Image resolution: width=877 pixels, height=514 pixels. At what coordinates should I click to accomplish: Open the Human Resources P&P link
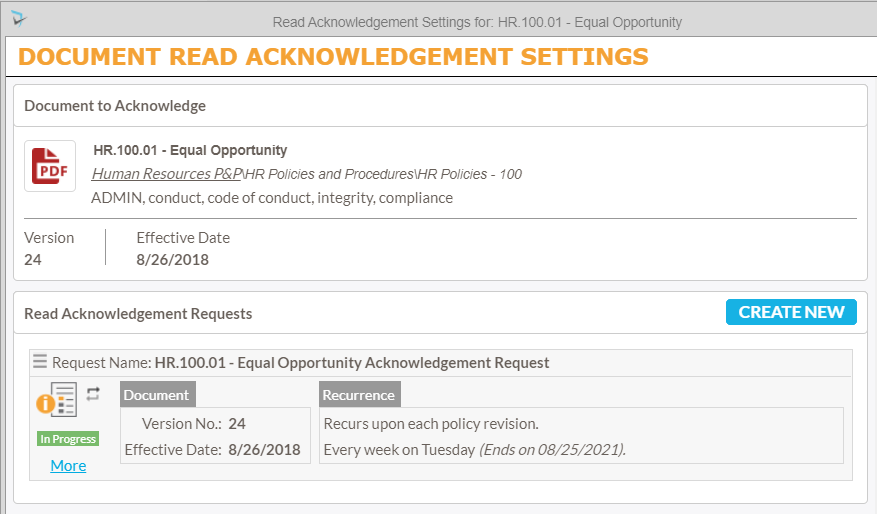[166, 174]
